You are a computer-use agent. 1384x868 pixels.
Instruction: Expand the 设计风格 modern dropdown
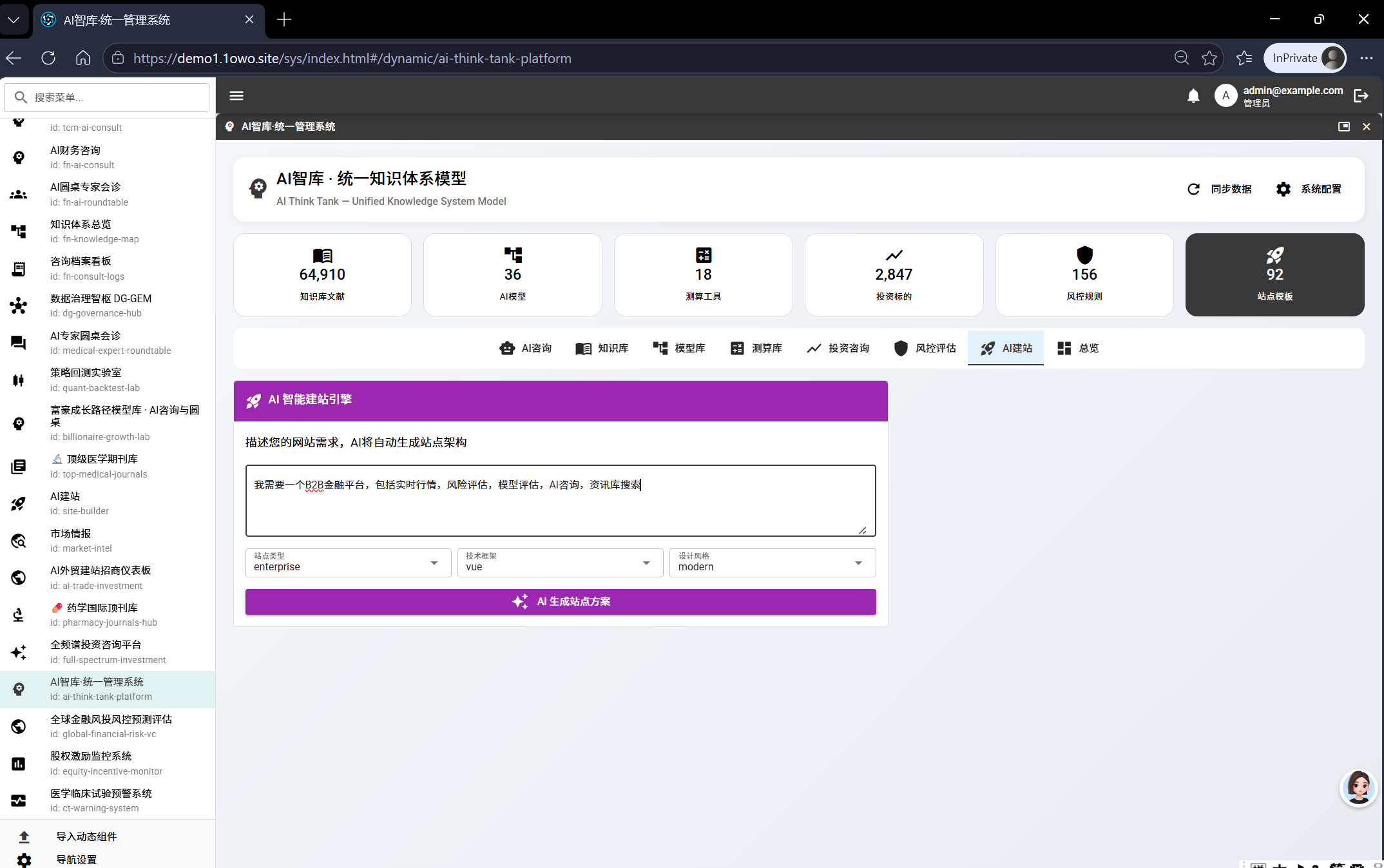coord(772,563)
